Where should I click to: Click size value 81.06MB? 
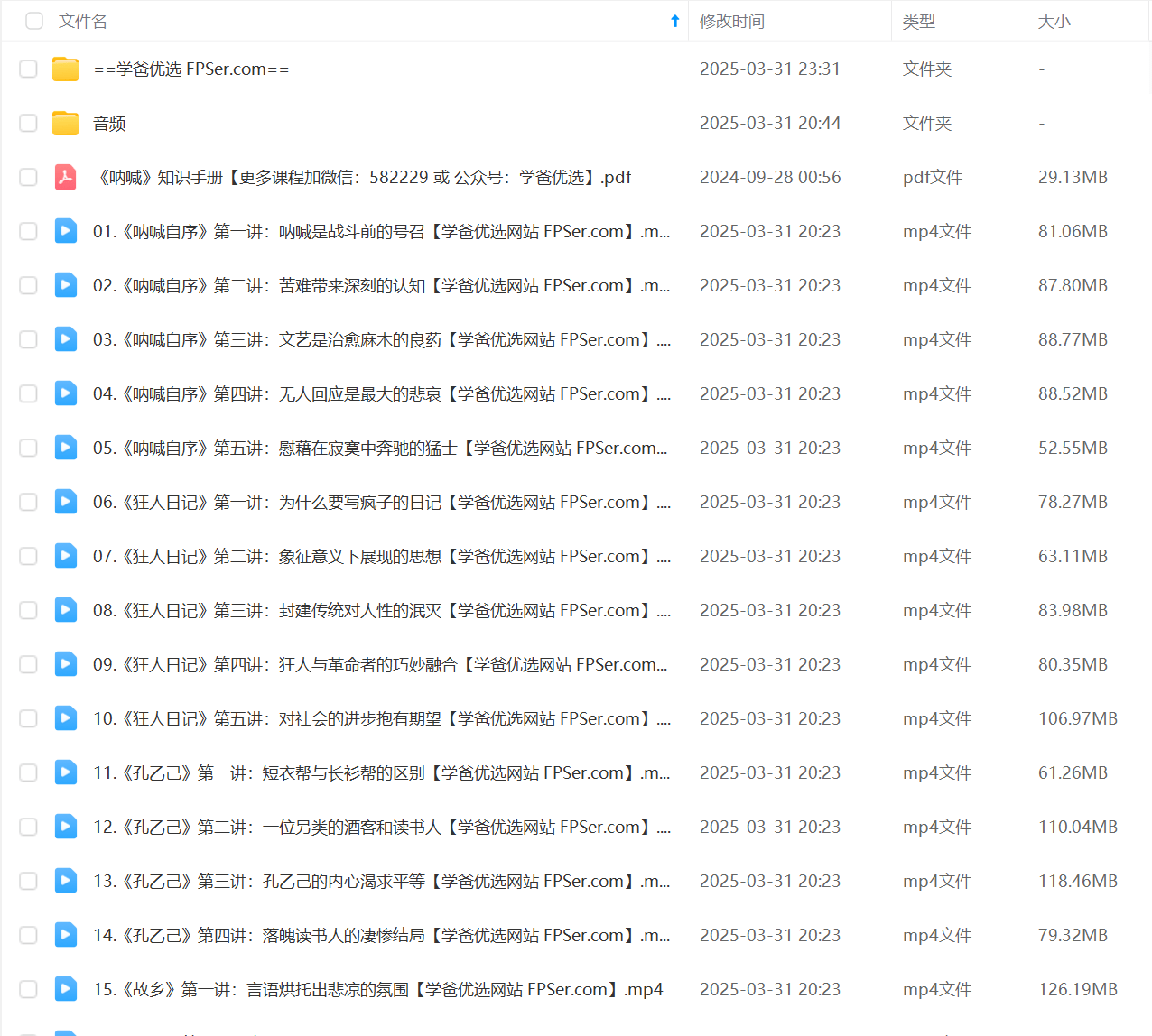tap(1073, 231)
